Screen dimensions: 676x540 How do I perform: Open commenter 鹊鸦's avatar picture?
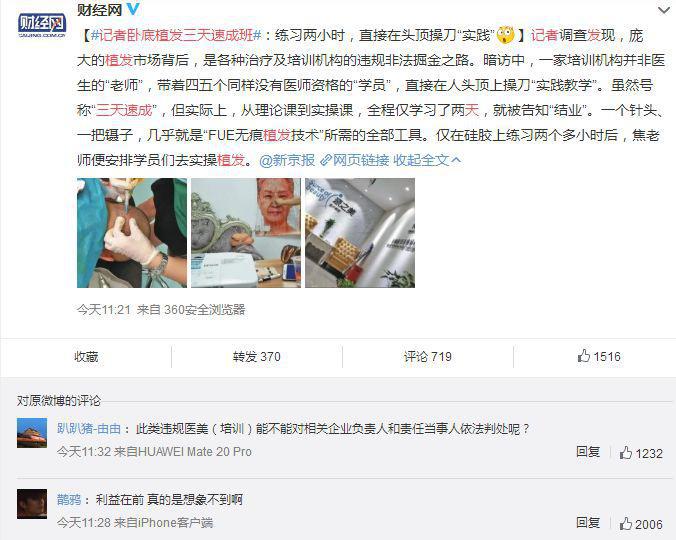point(32,504)
